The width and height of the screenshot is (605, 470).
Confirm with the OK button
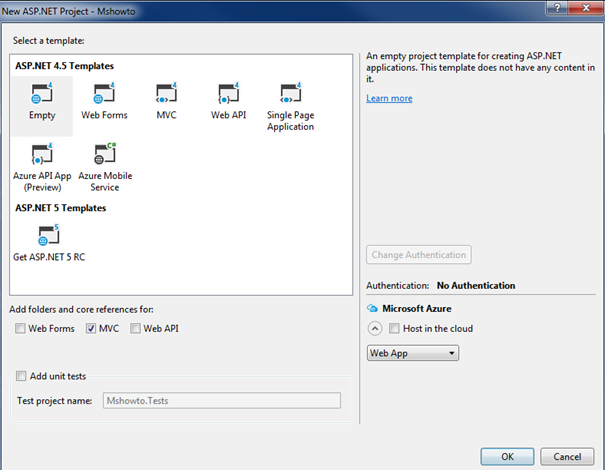(x=507, y=456)
